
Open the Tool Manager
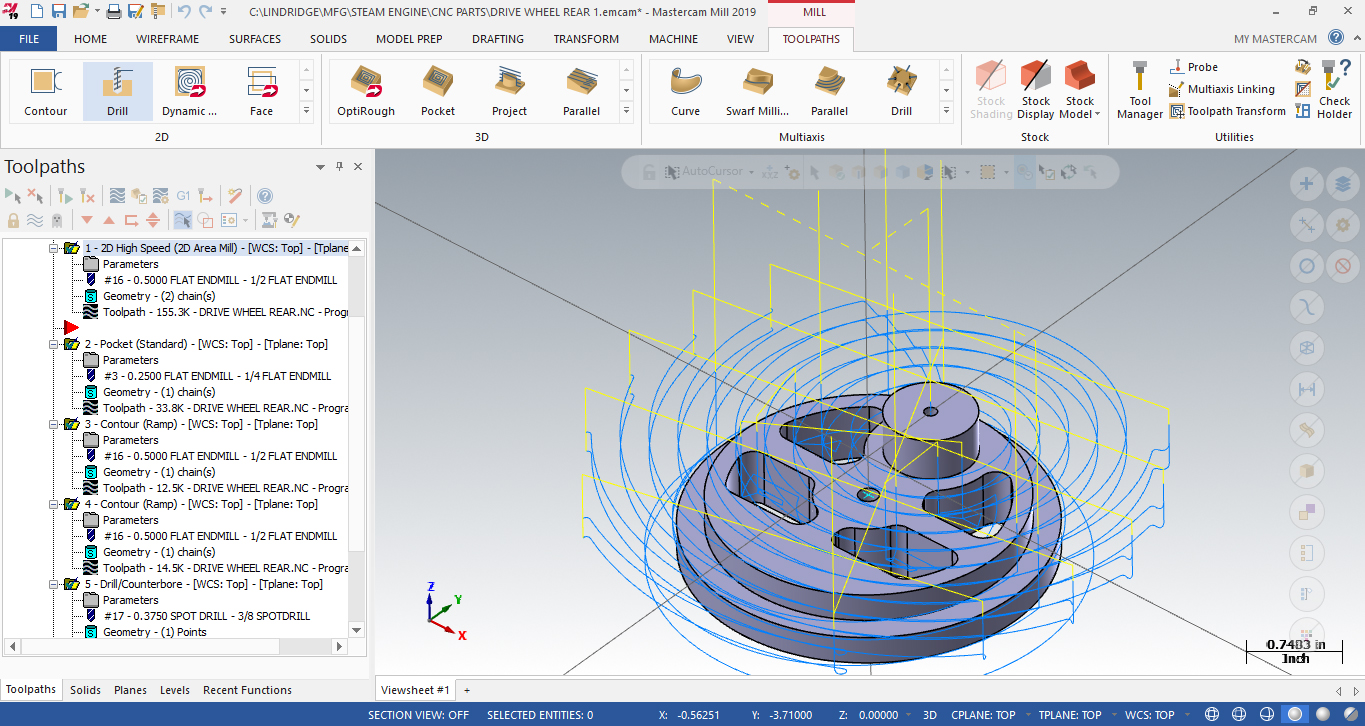tap(1140, 91)
